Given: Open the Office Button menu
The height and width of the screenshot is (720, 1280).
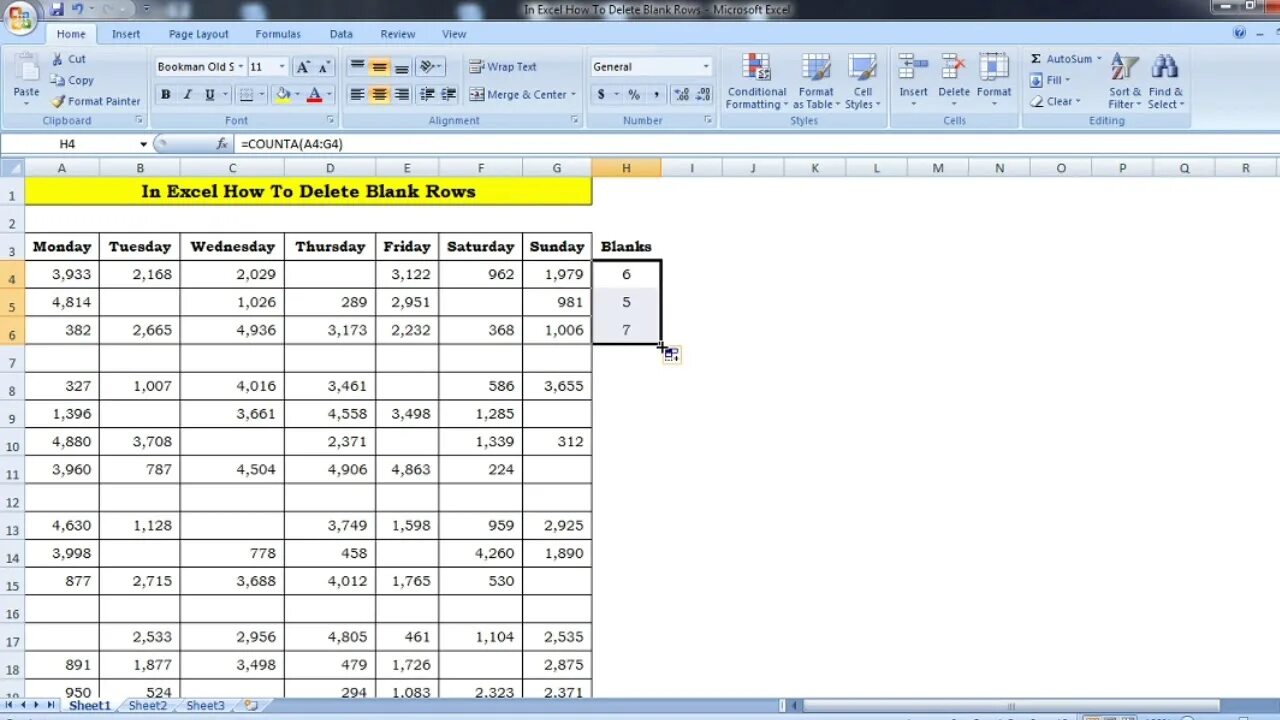Looking at the screenshot, I should coord(20,17).
